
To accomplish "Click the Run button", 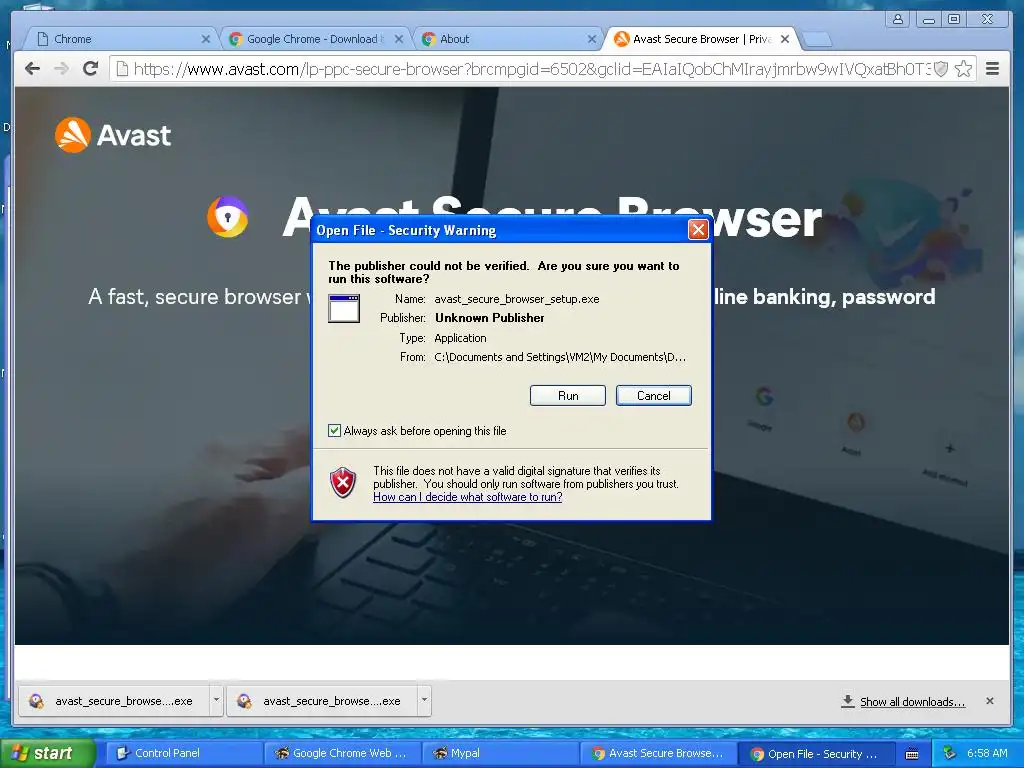I will [568, 396].
